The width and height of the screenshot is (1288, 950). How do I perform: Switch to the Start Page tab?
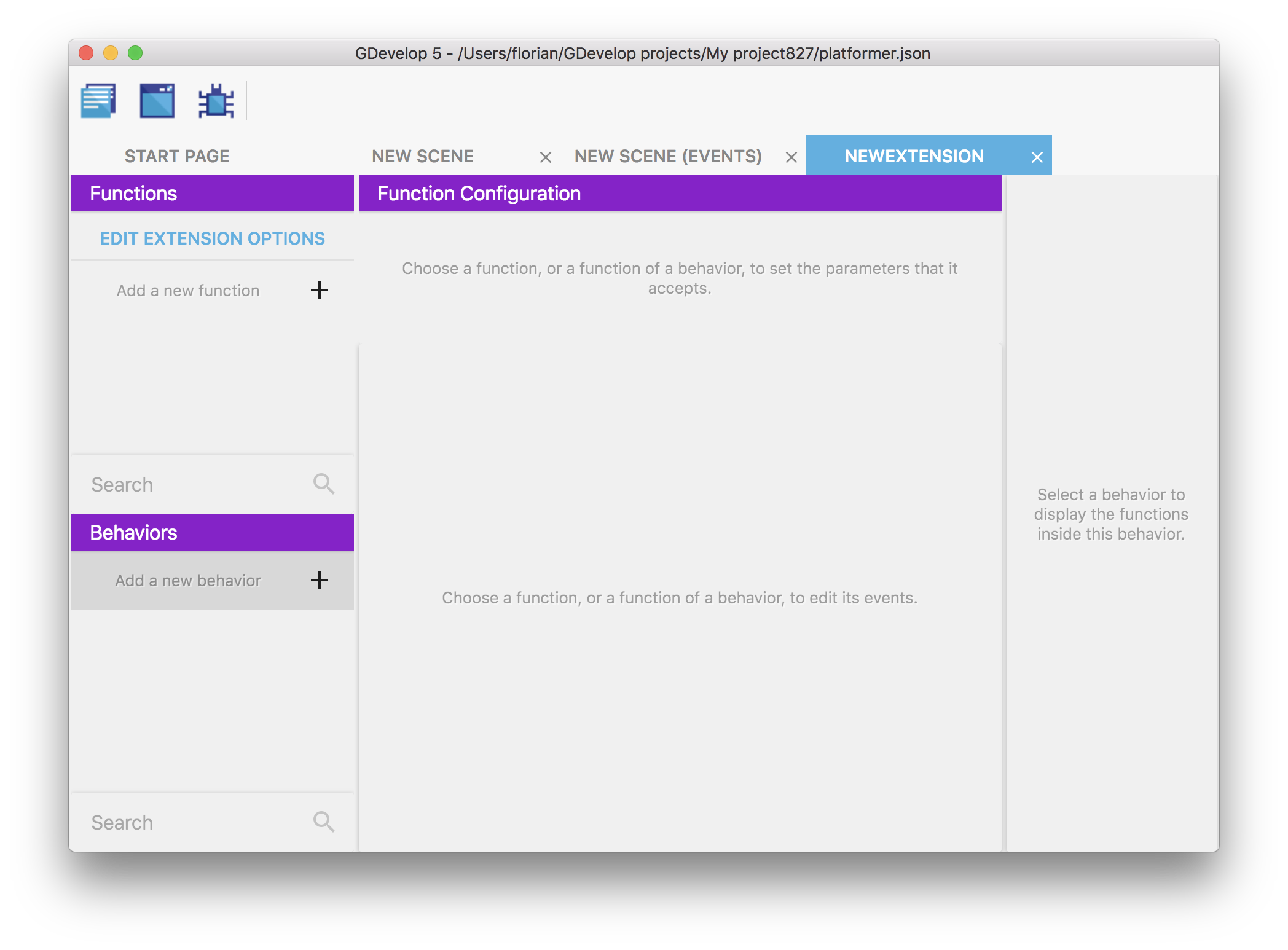[177, 156]
